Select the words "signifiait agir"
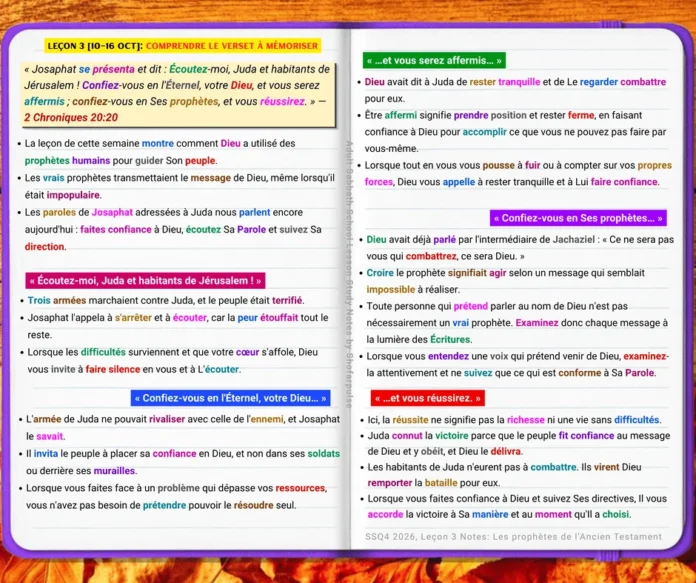Viewport: 696px width, 583px height. [x=477, y=273]
